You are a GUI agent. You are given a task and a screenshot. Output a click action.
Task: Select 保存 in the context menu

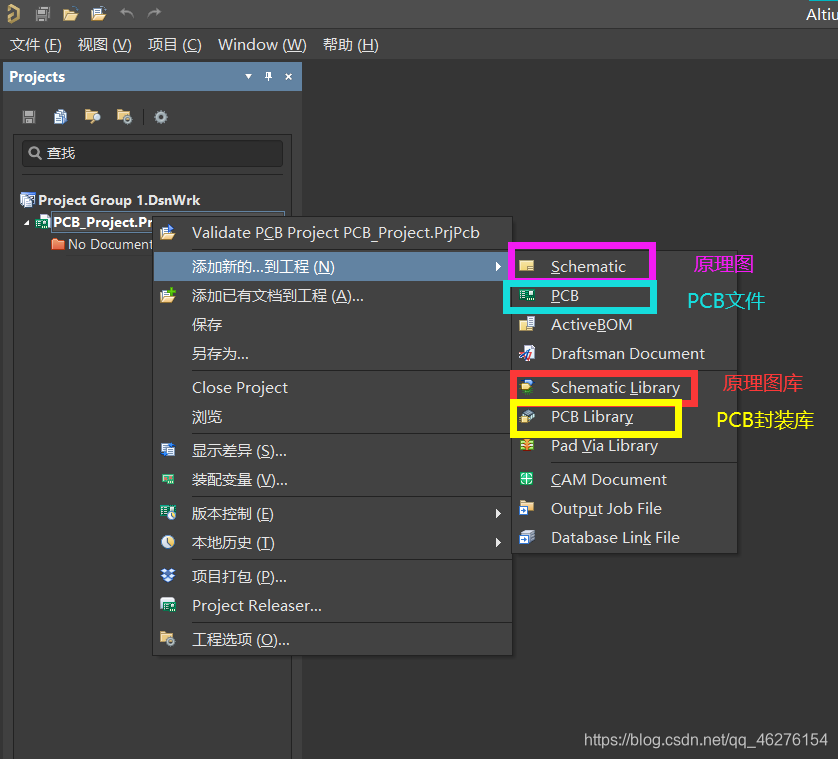point(333,324)
